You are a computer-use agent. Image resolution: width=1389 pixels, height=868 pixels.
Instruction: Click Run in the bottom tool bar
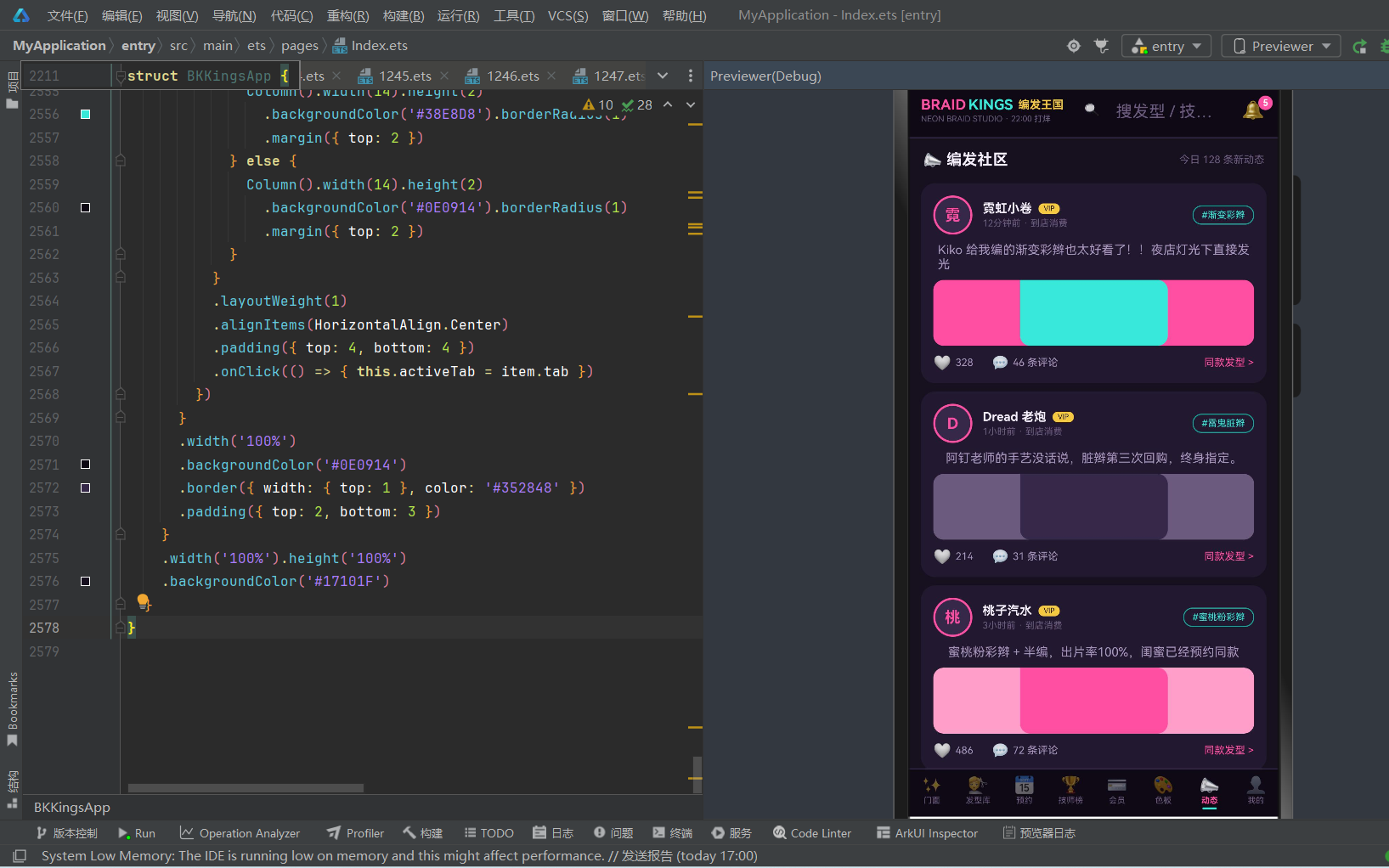coord(136,833)
